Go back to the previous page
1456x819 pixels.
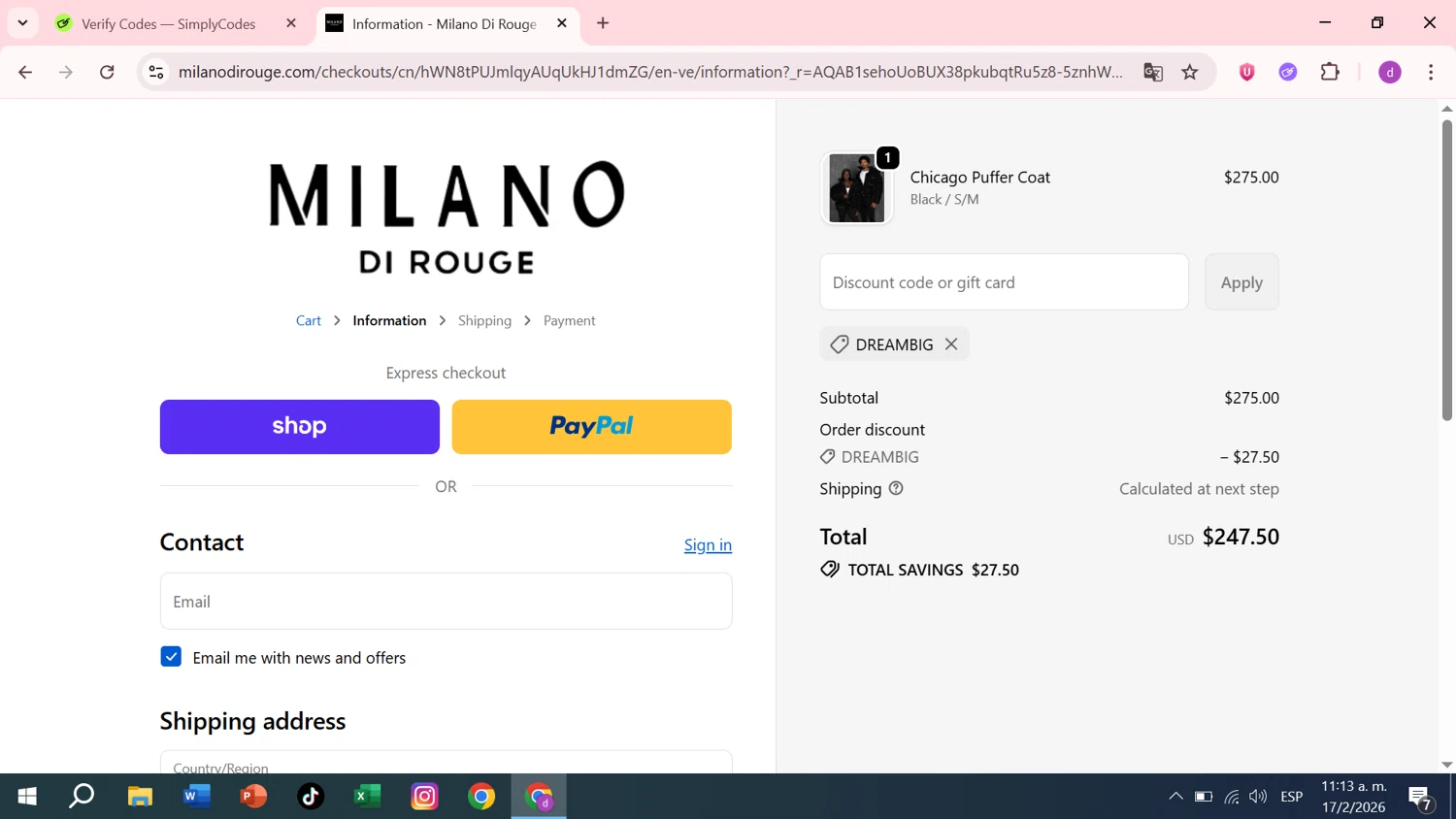click(x=25, y=72)
